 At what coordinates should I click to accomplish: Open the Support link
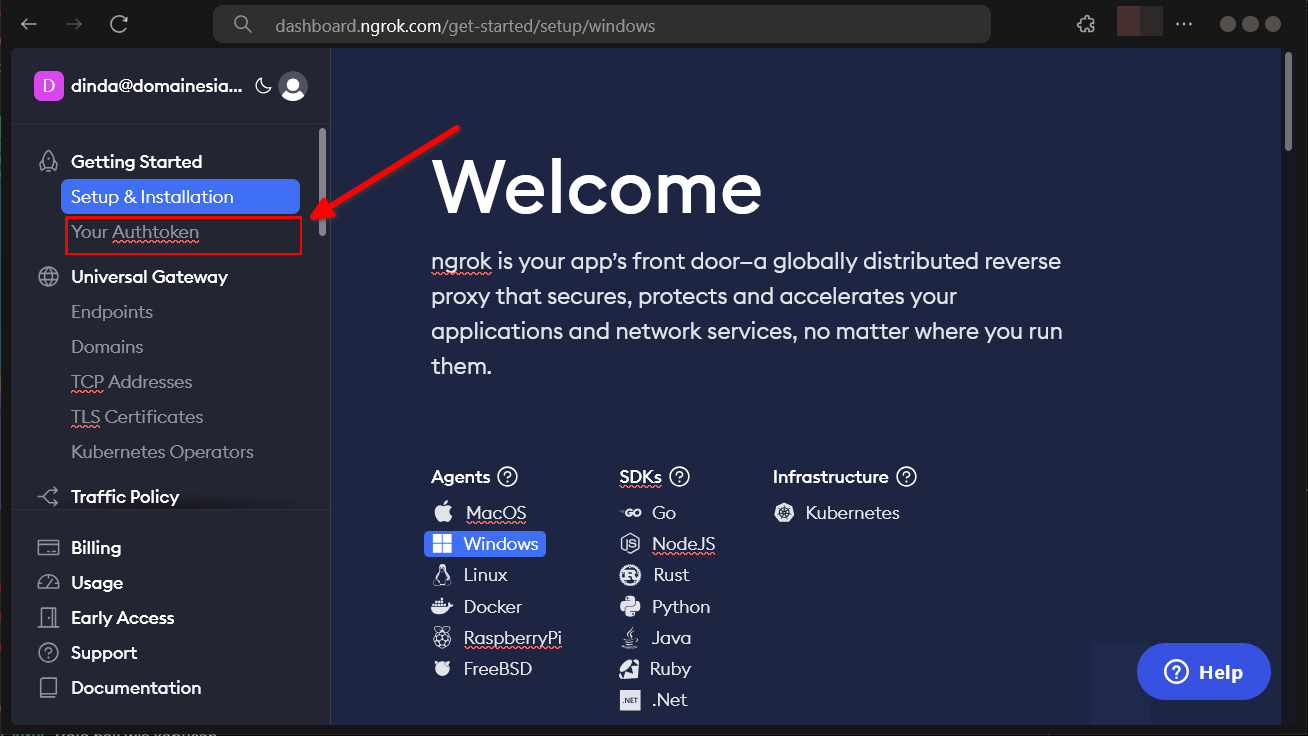[x=104, y=653]
